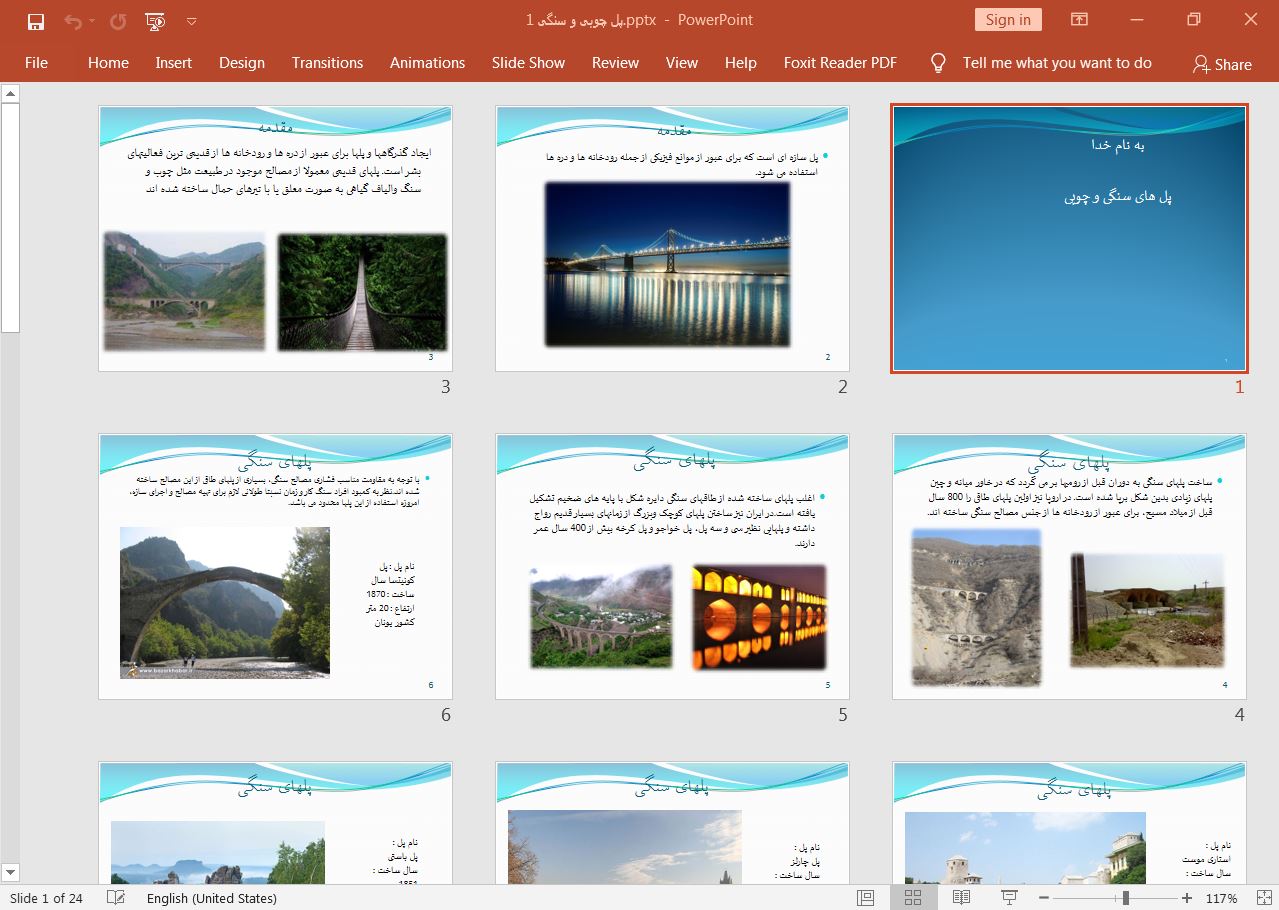The image size is (1279, 910).
Task: Open the 117% zoom level dialog
Action: [1222, 898]
